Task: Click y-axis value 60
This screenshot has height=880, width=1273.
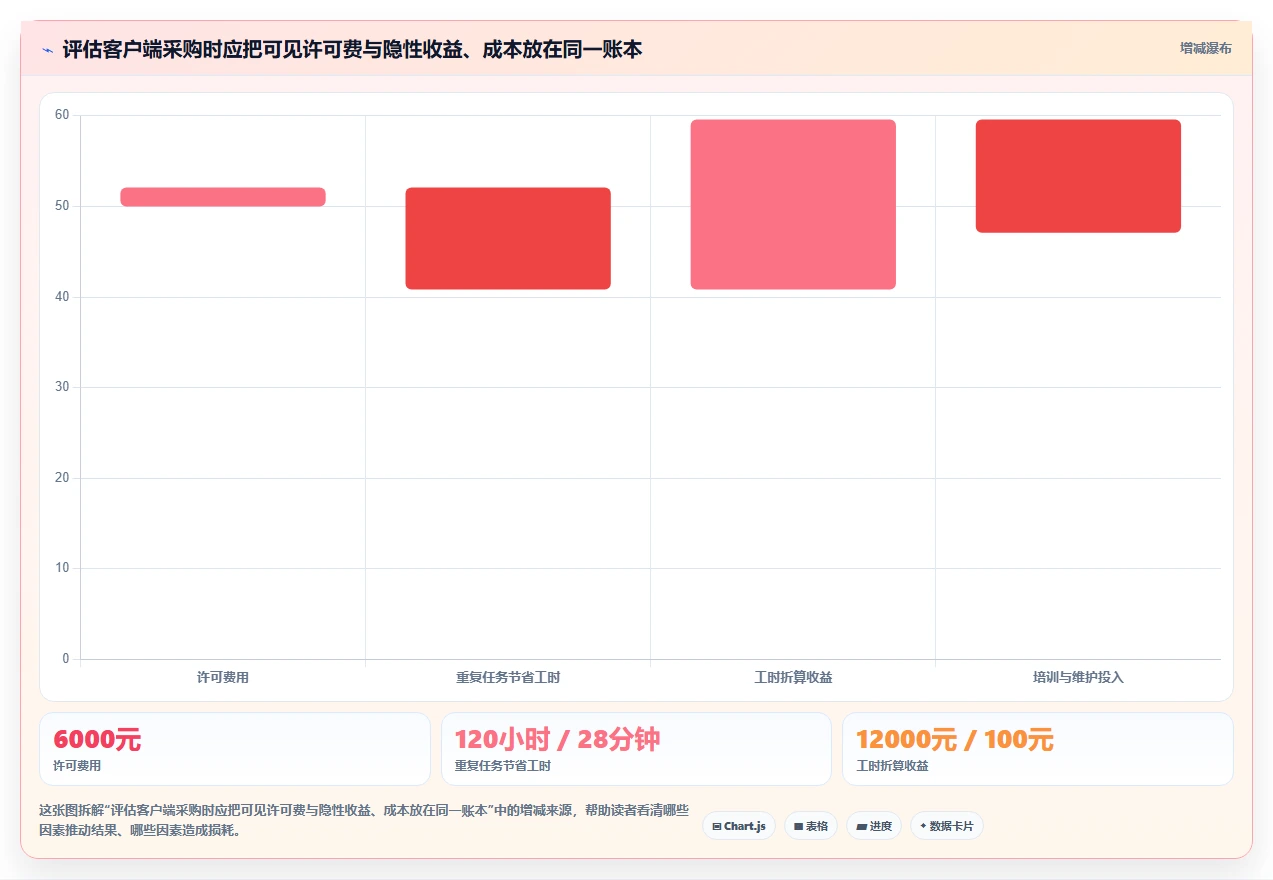Action: 62,115
